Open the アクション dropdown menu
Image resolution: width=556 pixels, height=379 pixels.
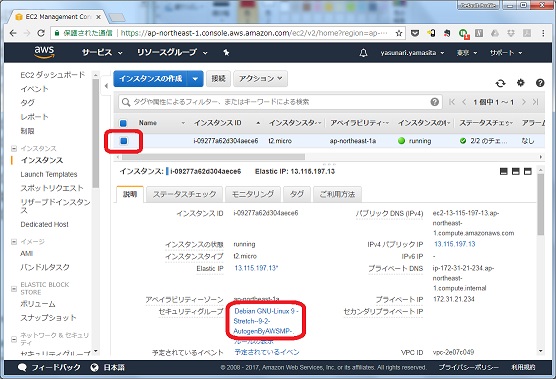261,78
